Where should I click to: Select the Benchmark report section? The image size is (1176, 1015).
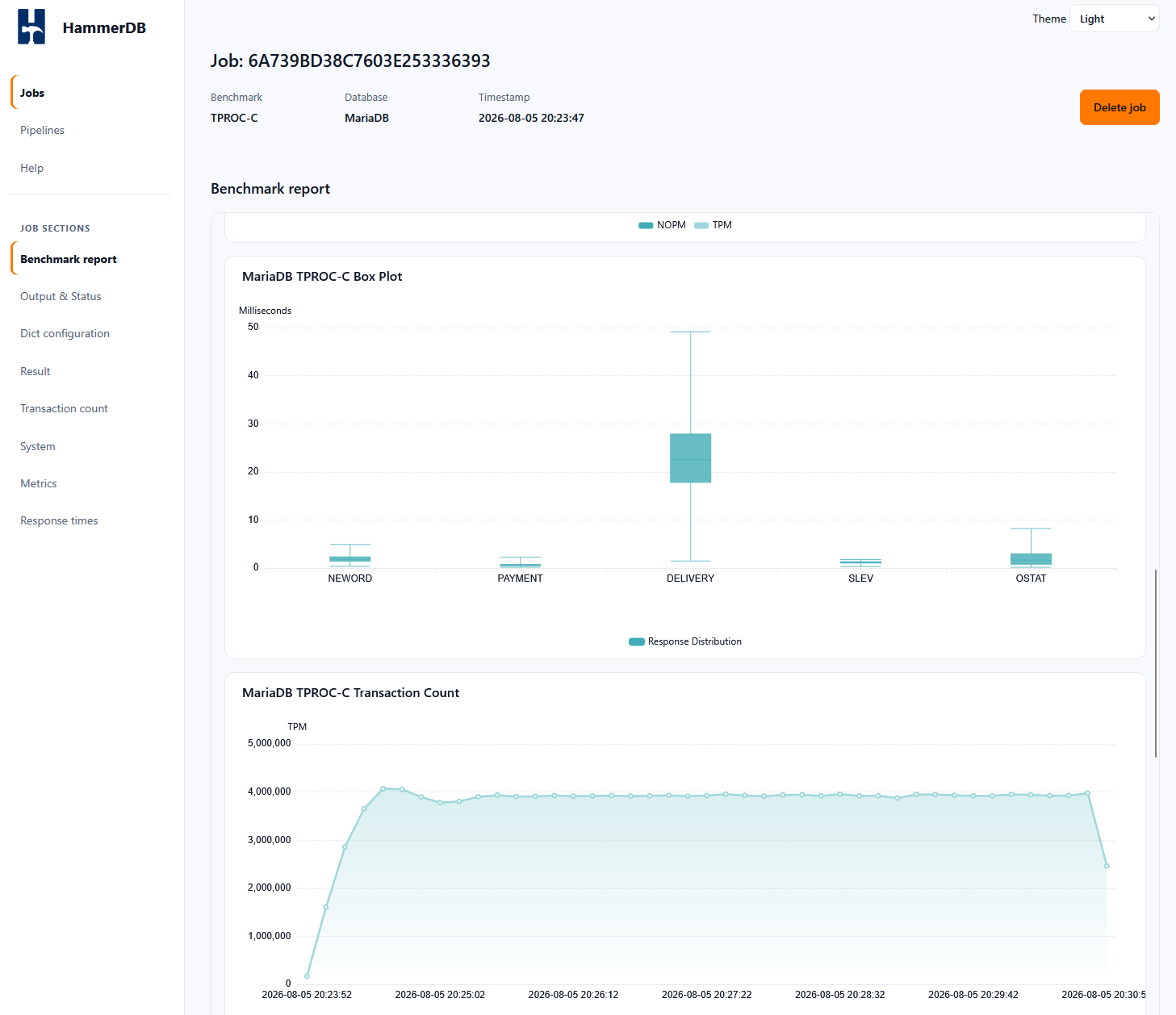coord(69,259)
